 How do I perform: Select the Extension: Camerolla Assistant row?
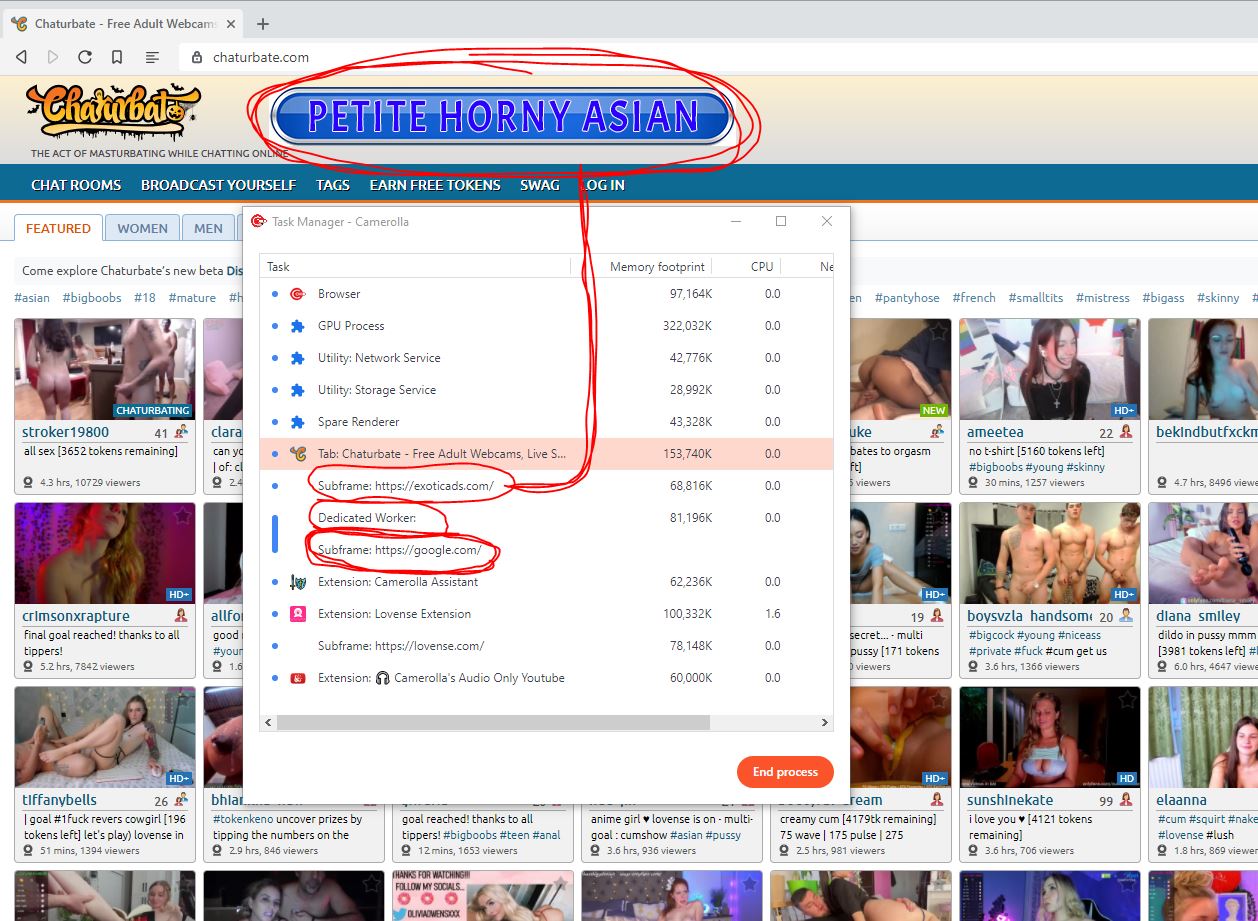click(546, 582)
